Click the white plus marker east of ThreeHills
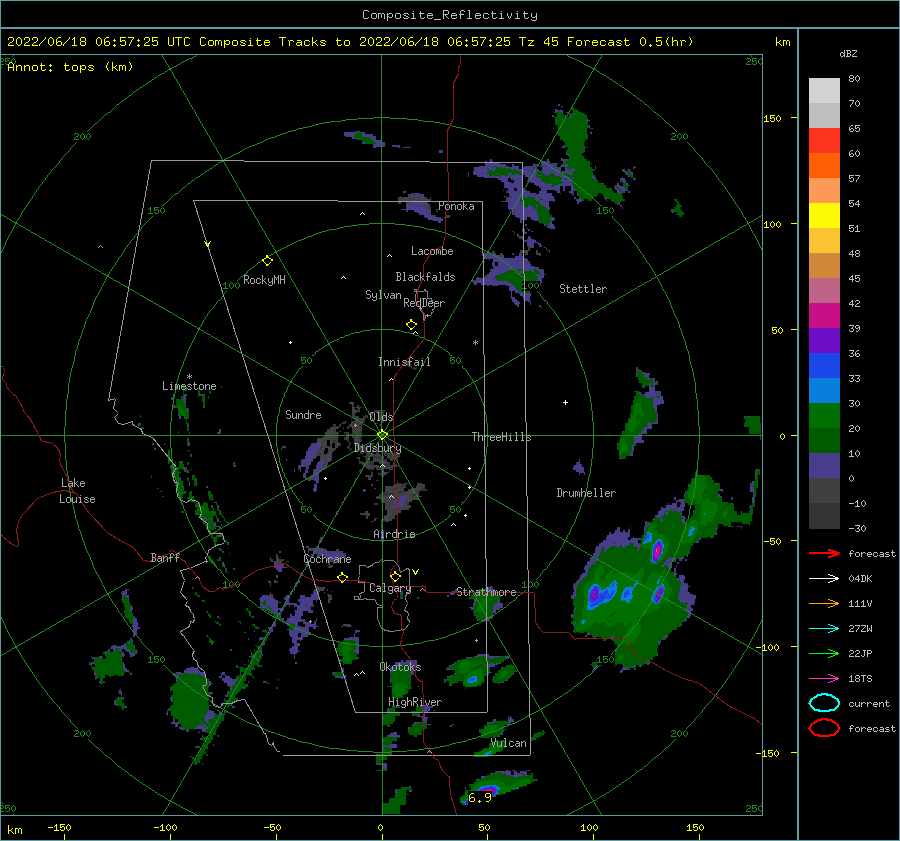The height and width of the screenshot is (841, 900). (x=565, y=402)
